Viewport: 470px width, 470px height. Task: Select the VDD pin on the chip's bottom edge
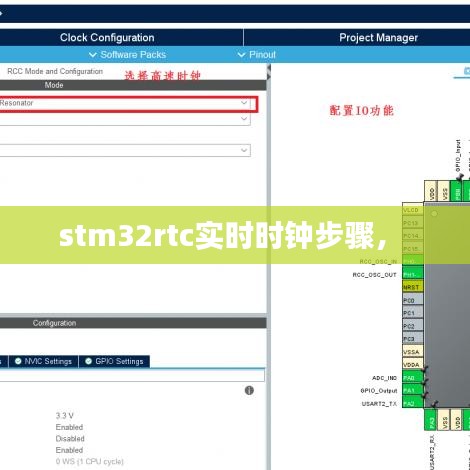[456, 420]
